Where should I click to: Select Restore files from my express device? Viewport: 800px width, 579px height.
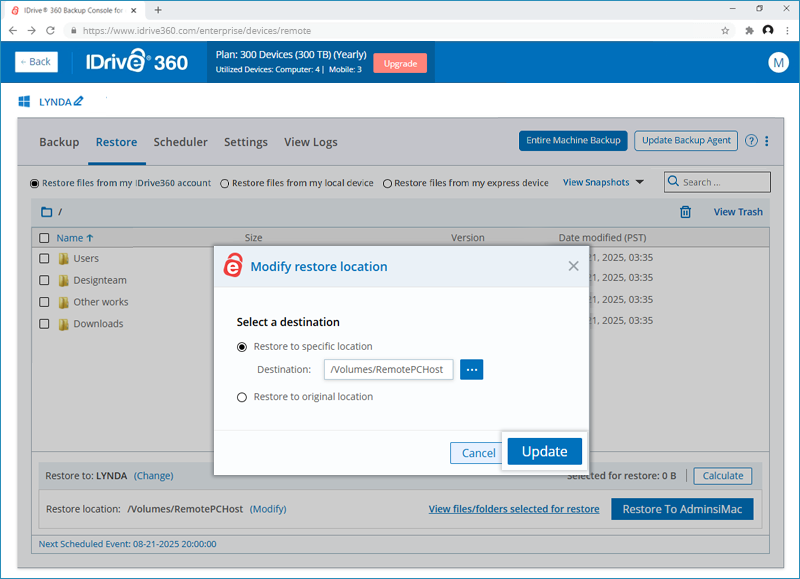click(387, 184)
